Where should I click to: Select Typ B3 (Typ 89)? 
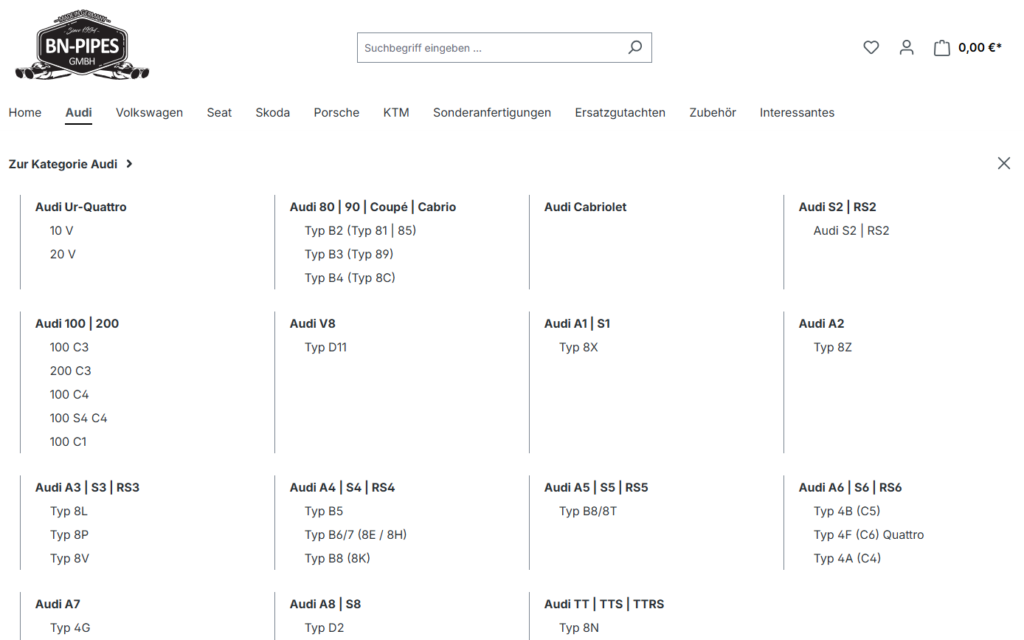349,254
